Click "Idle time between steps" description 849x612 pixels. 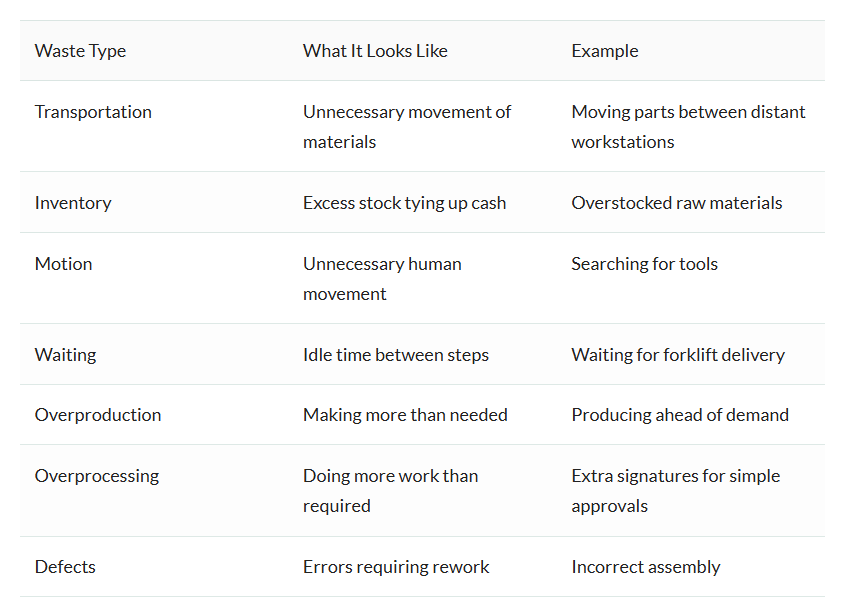pyautogui.click(x=396, y=355)
